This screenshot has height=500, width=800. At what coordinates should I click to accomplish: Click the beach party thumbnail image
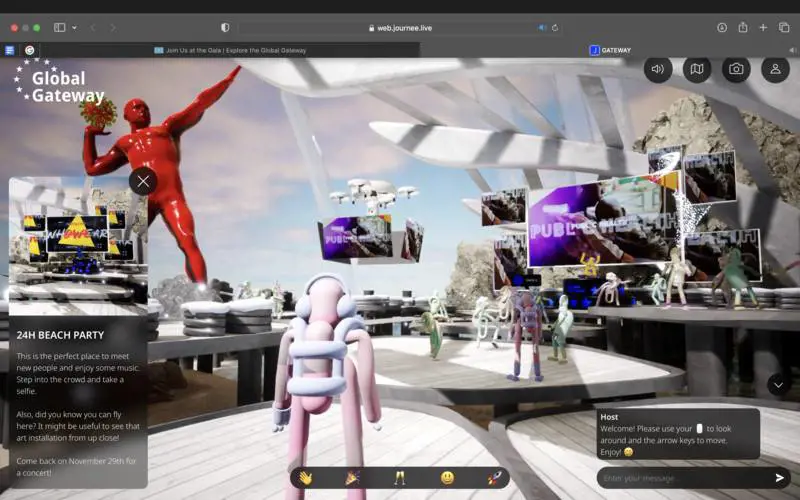(x=78, y=245)
